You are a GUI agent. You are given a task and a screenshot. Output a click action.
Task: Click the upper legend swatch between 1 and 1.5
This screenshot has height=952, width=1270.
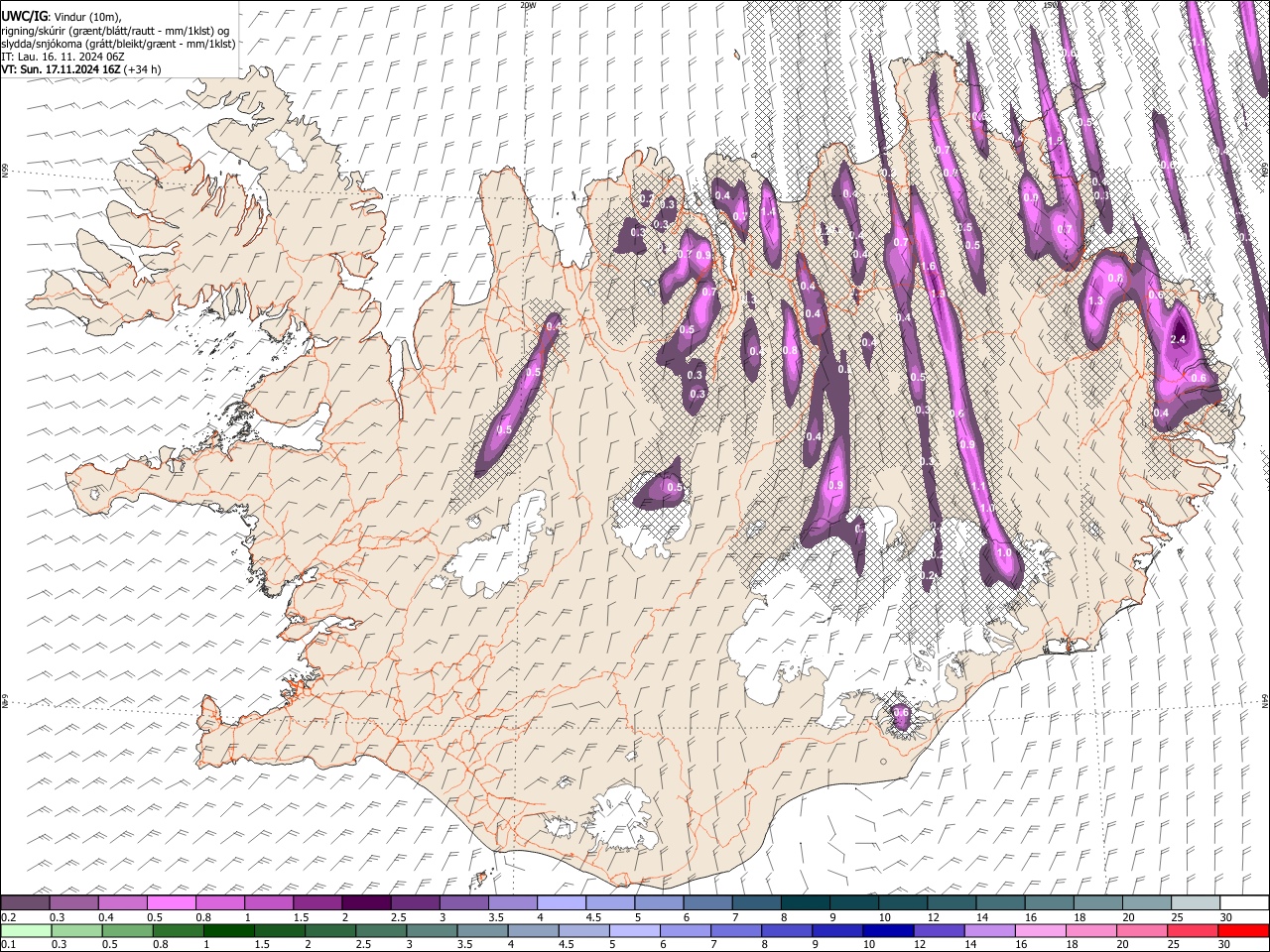pos(269,902)
